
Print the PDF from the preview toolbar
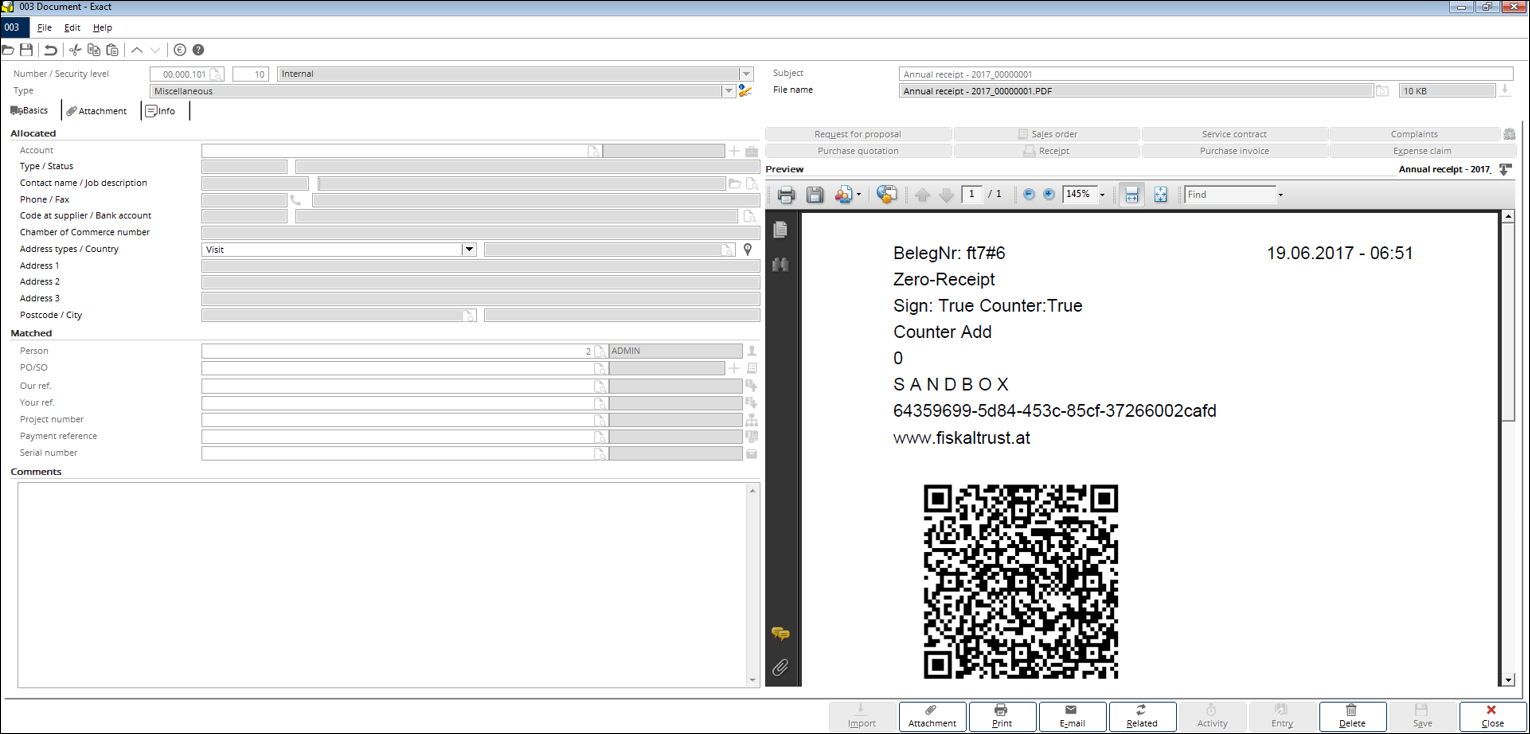click(787, 195)
